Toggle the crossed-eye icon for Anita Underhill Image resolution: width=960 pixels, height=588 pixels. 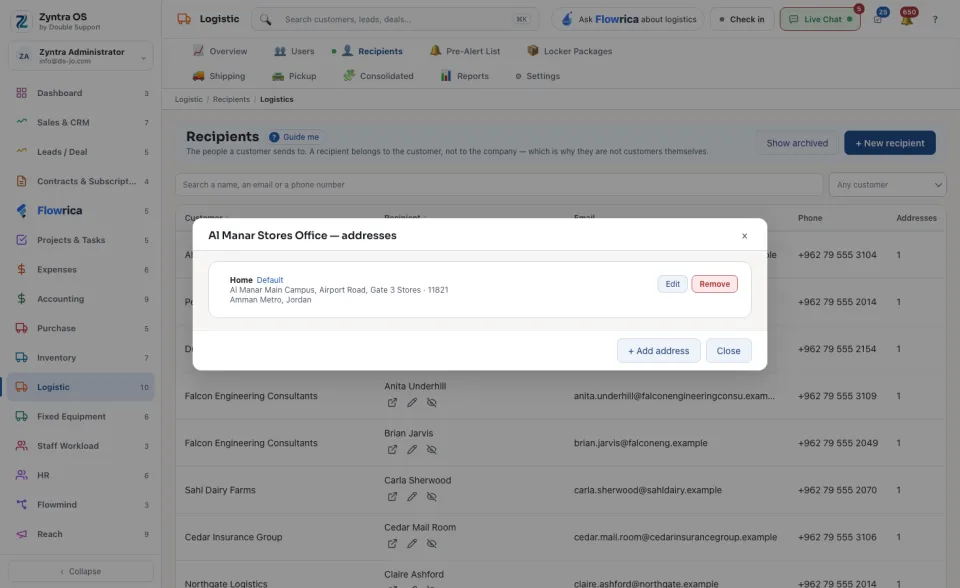432,402
